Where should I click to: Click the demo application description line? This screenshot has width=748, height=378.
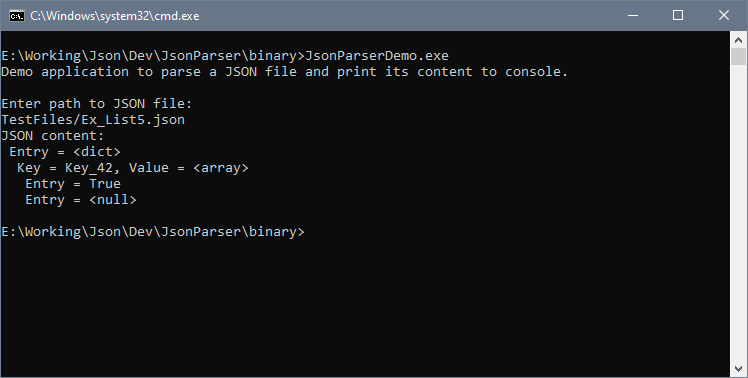(285, 72)
